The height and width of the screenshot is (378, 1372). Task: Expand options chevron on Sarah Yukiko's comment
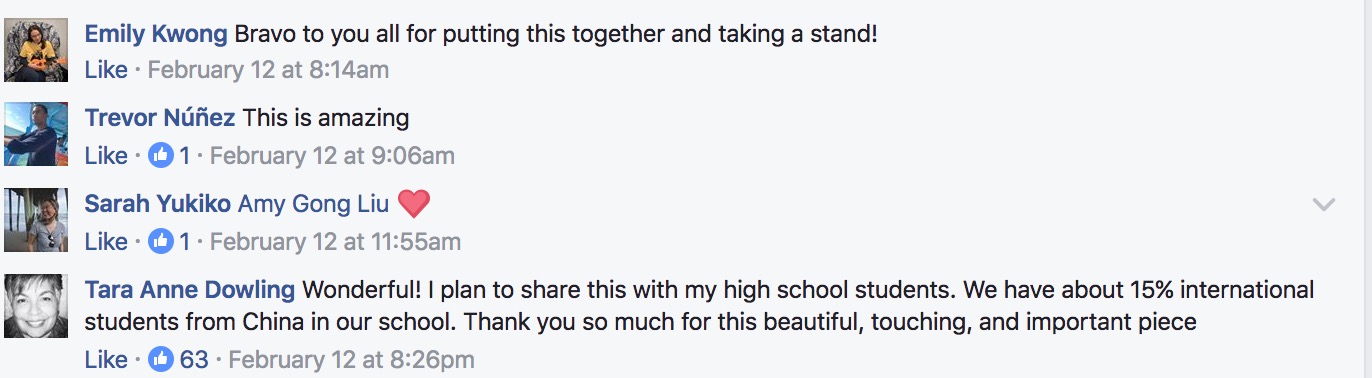point(1324,205)
